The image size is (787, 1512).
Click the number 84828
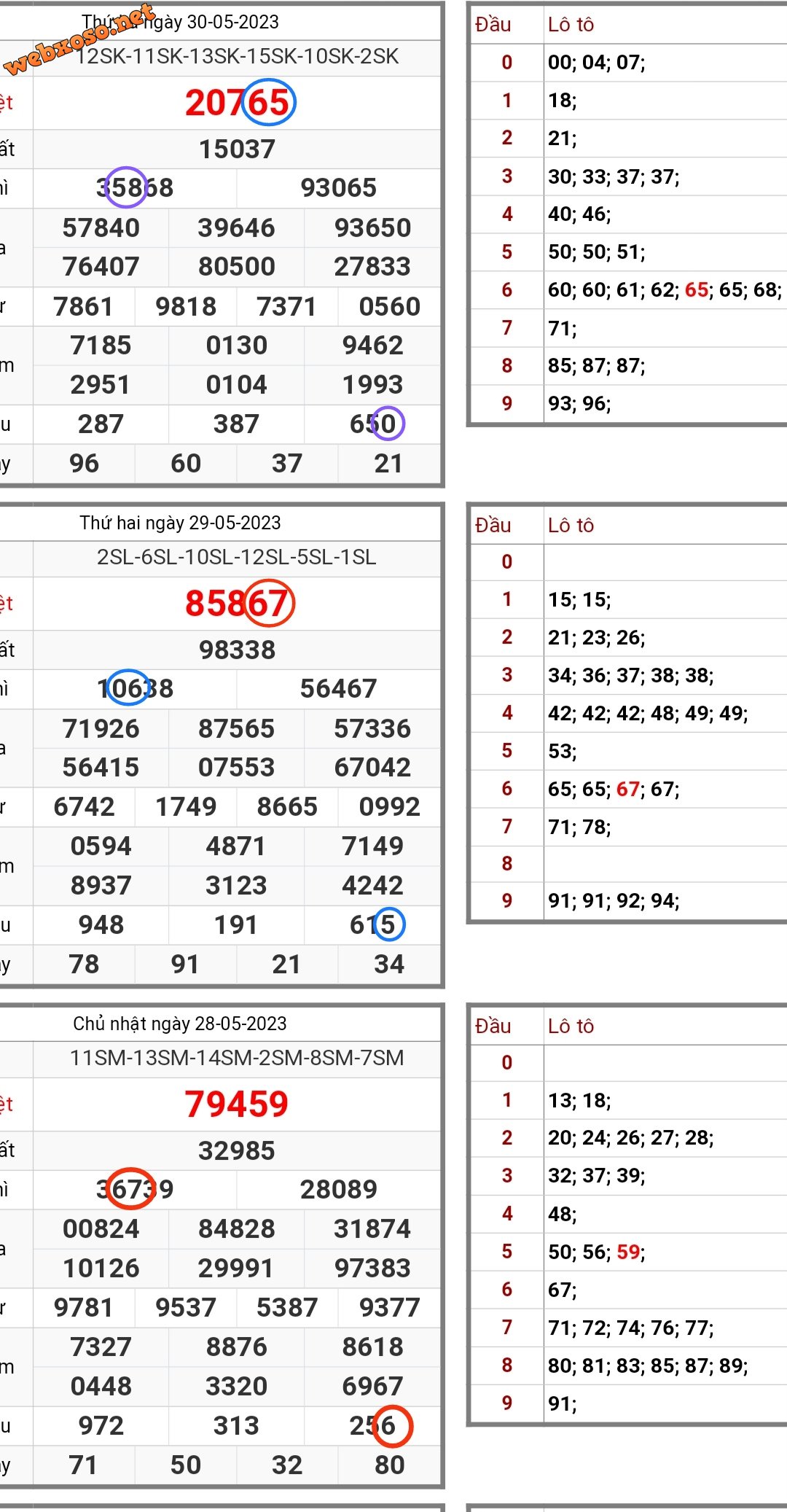point(237,1229)
